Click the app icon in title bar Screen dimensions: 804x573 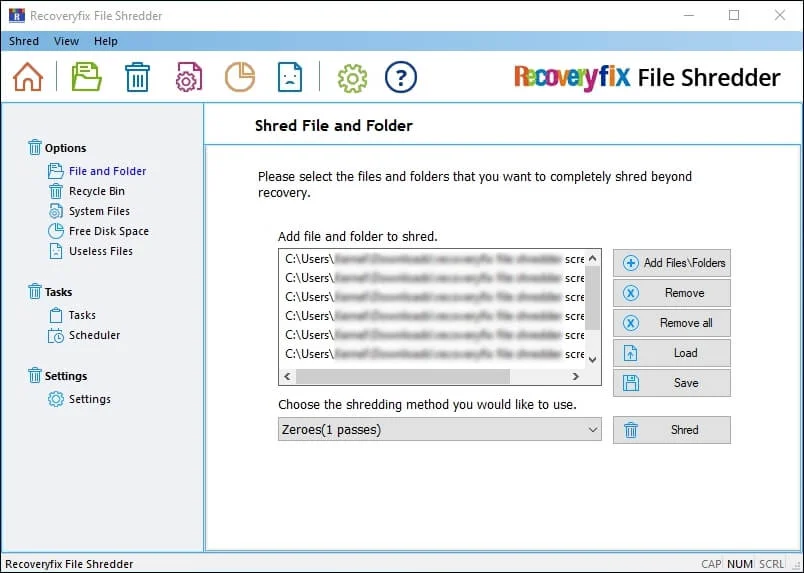(16, 15)
